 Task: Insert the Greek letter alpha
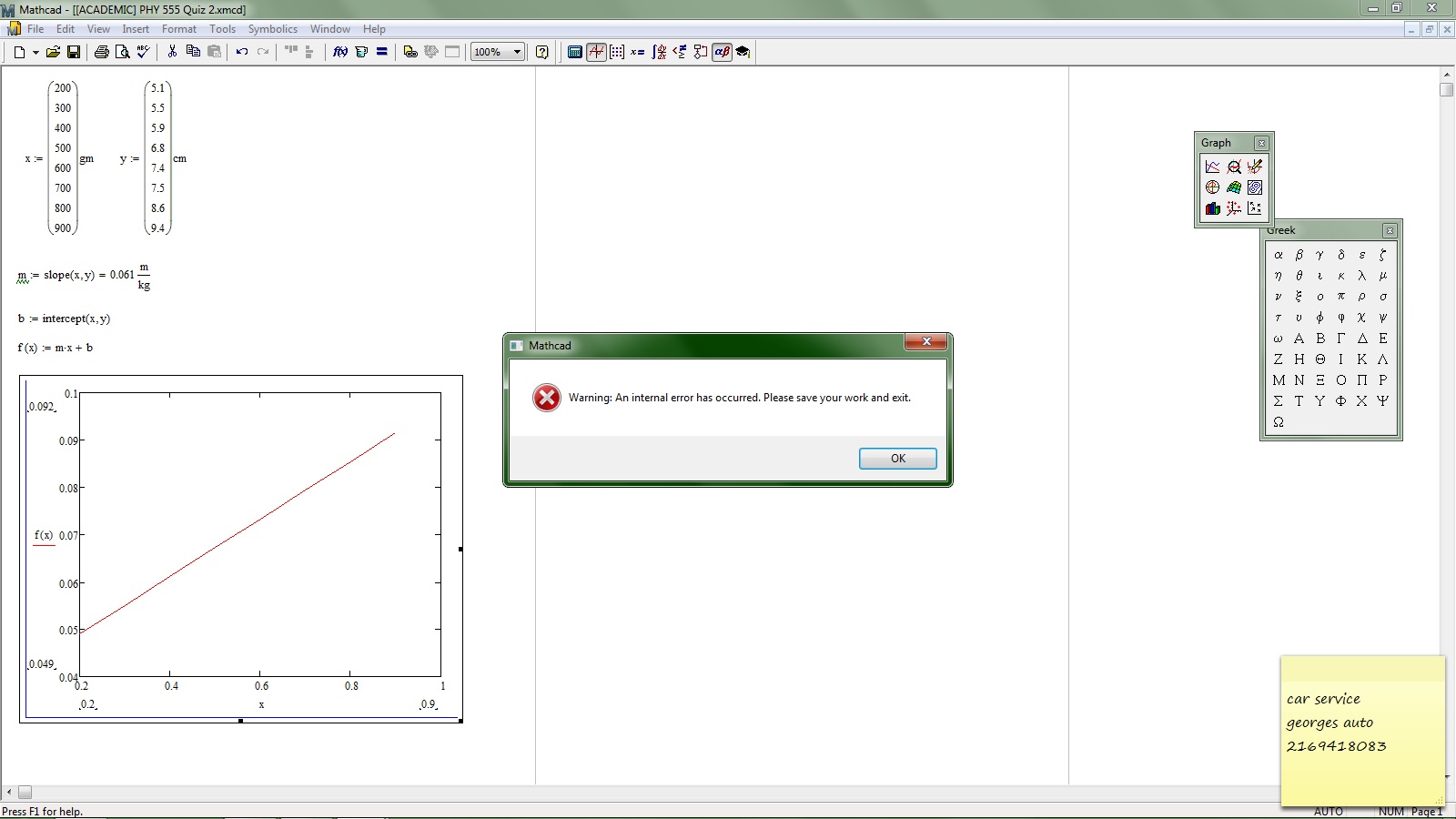[1278, 255]
